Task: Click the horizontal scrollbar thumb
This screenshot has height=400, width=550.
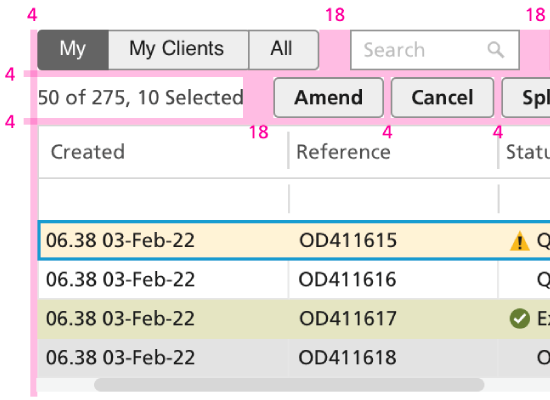Action: pyautogui.click(x=289, y=385)
